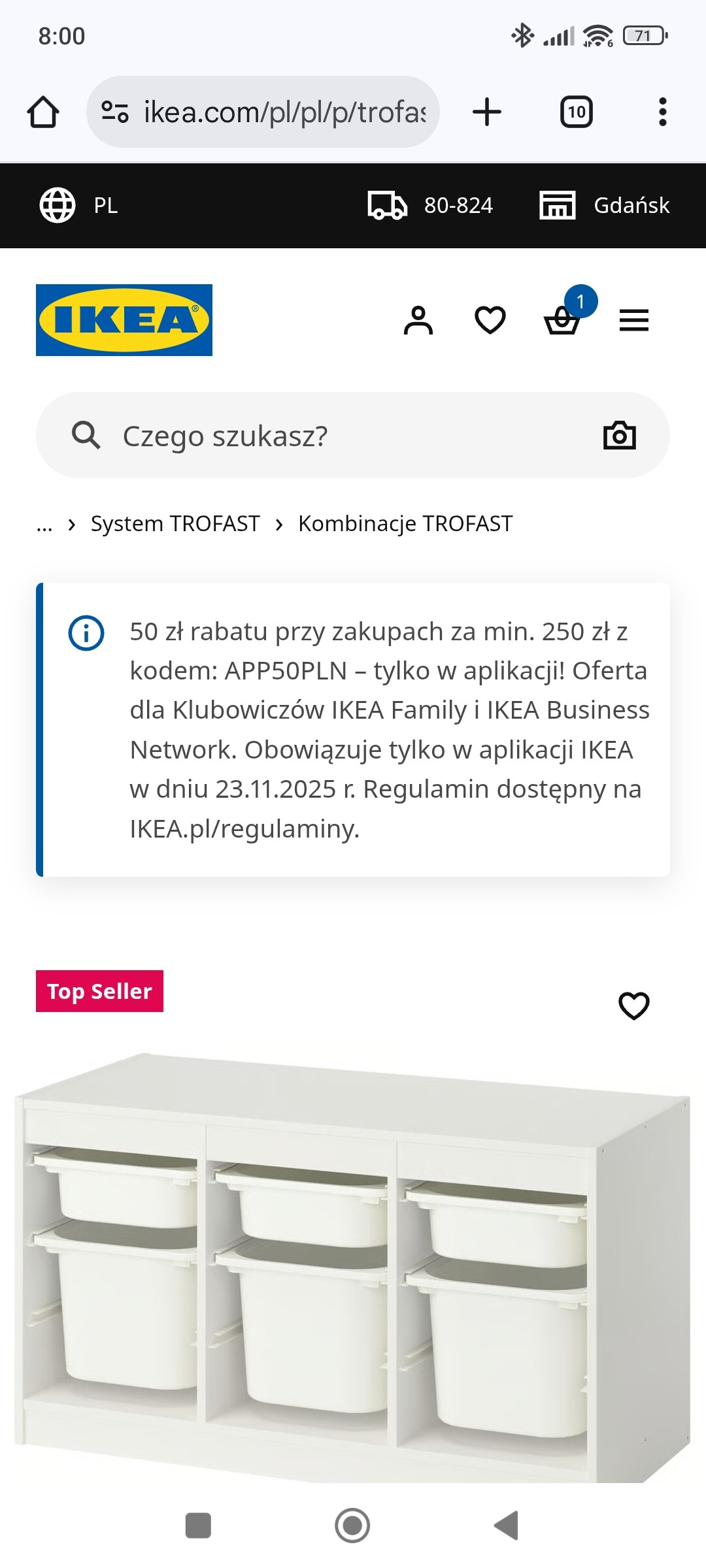706x1568 pixels.
Task: Select the Gdańsk store
Action: [605, 205]
